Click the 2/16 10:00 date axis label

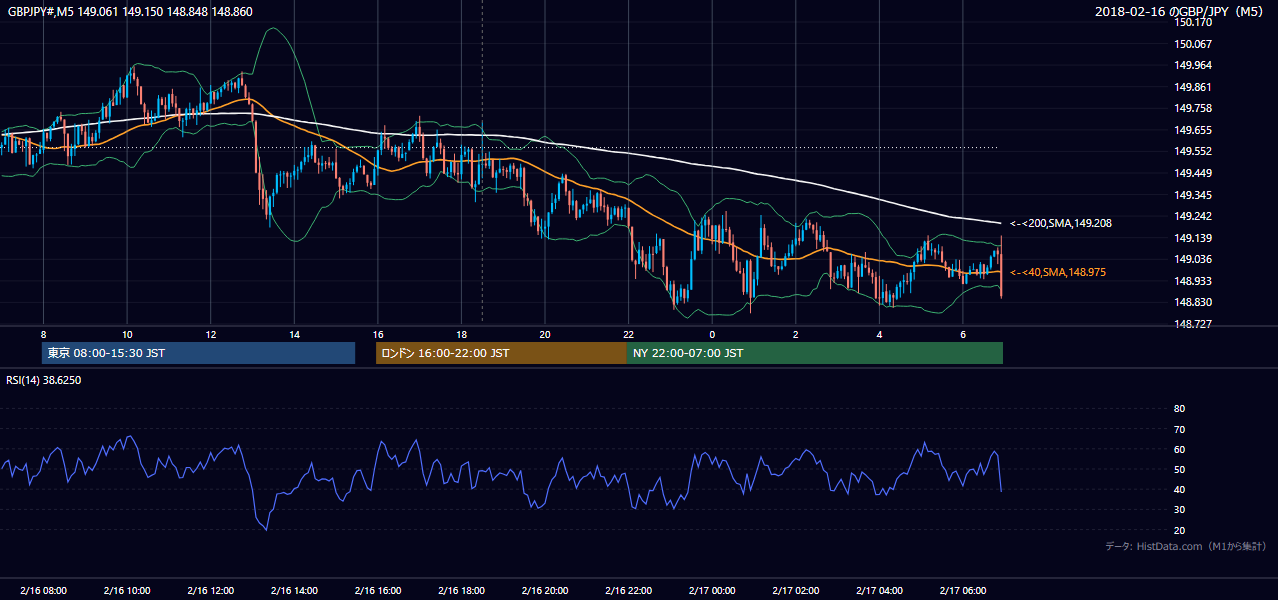coord(127,590)
